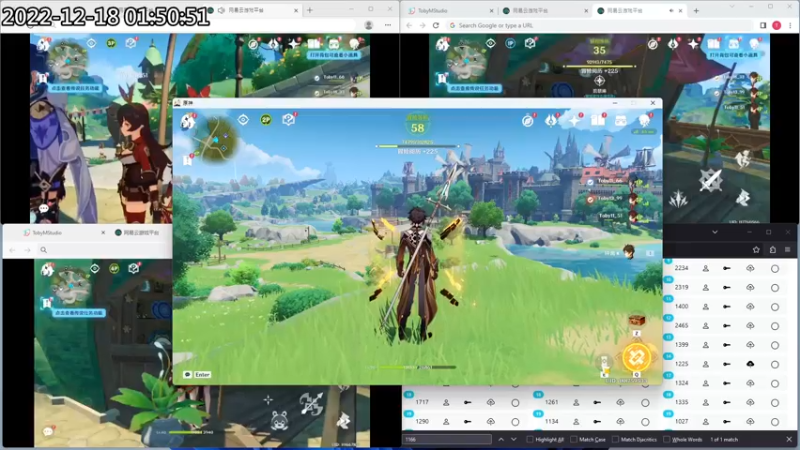Enable the Highlight All checkbox
Viewport: 800px width, 450px height.
(x=530, y=439)
